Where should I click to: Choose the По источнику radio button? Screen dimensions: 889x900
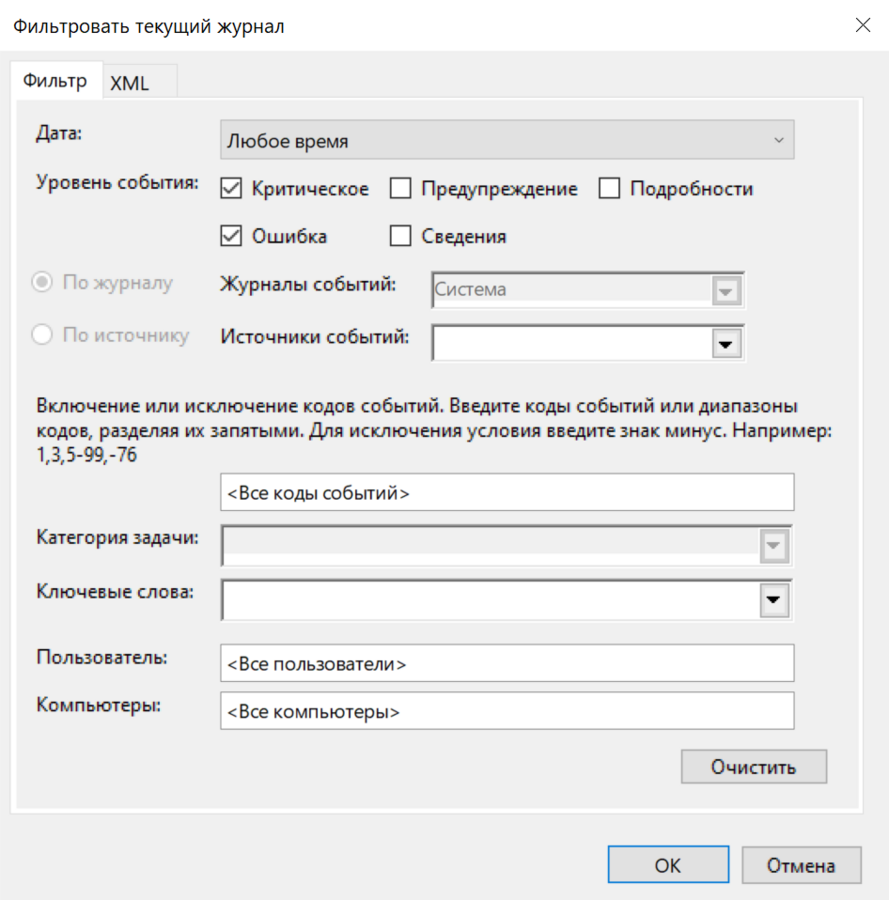[x=43, y=336]
